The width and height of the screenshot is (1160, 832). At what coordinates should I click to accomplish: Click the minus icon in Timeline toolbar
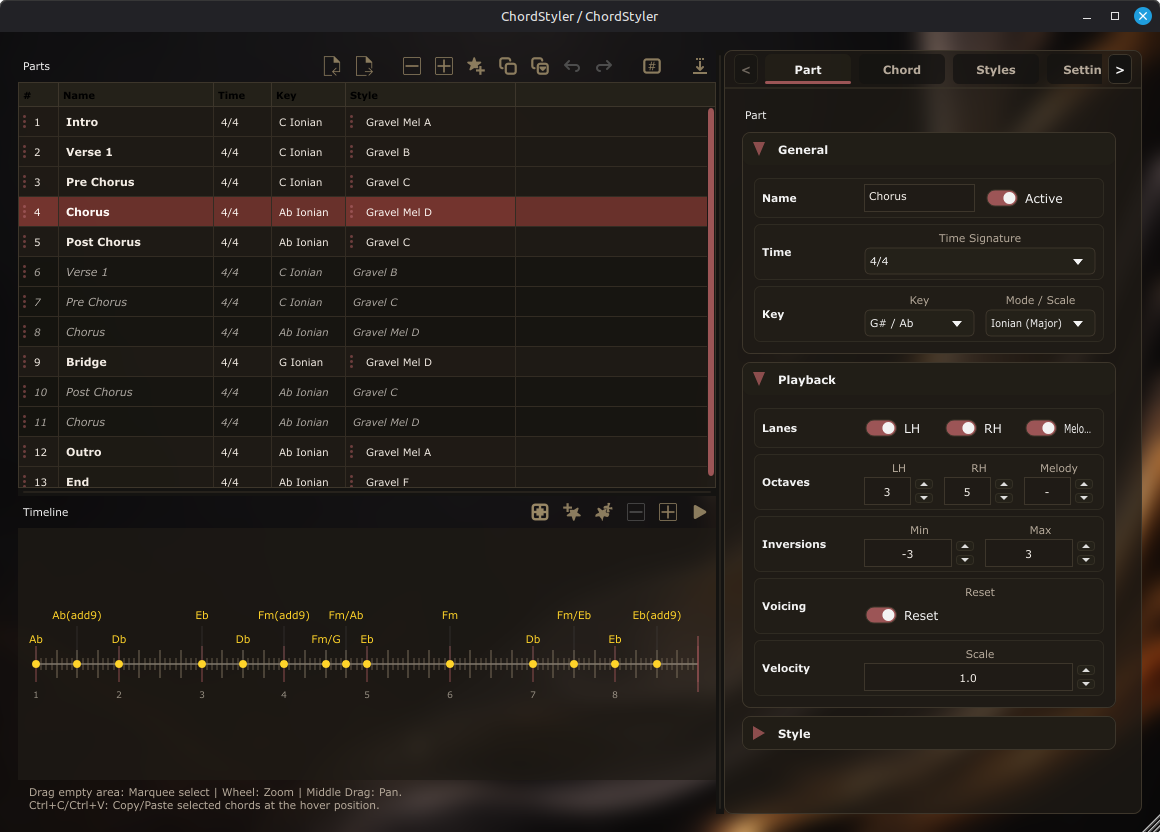[635, 512]
